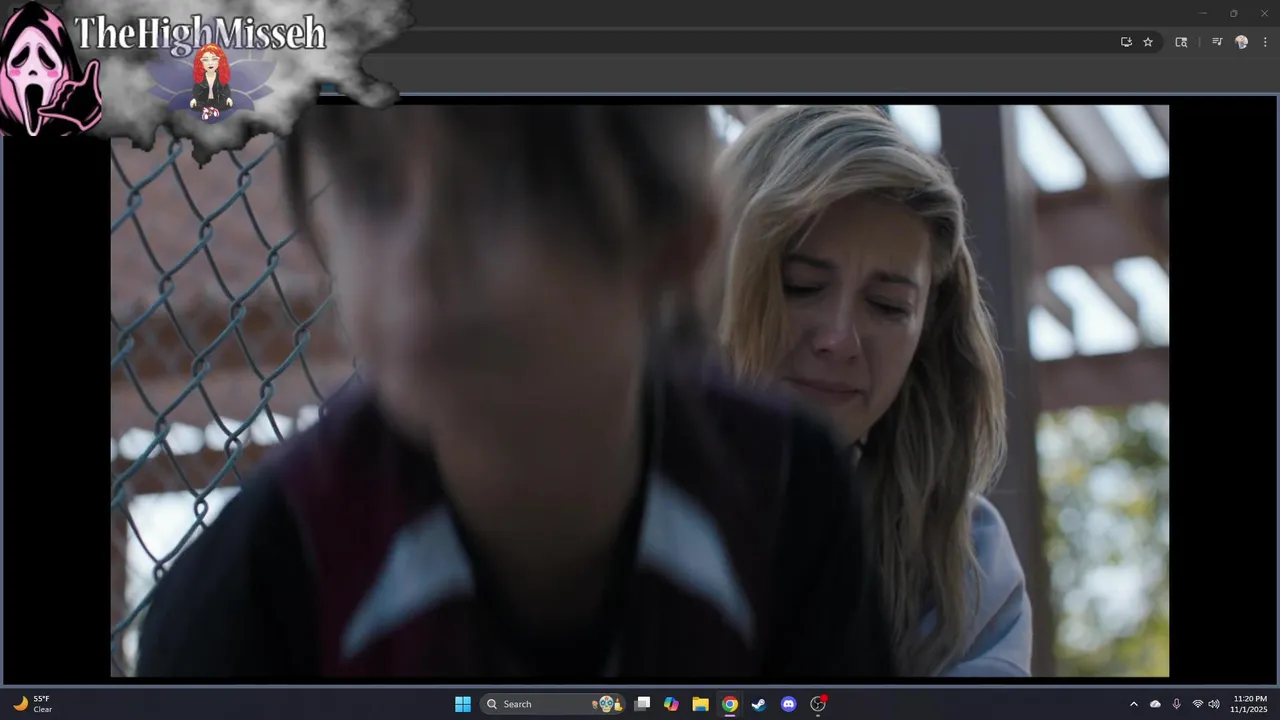Minimize the Chrome window

click(x=1203, y=13)
